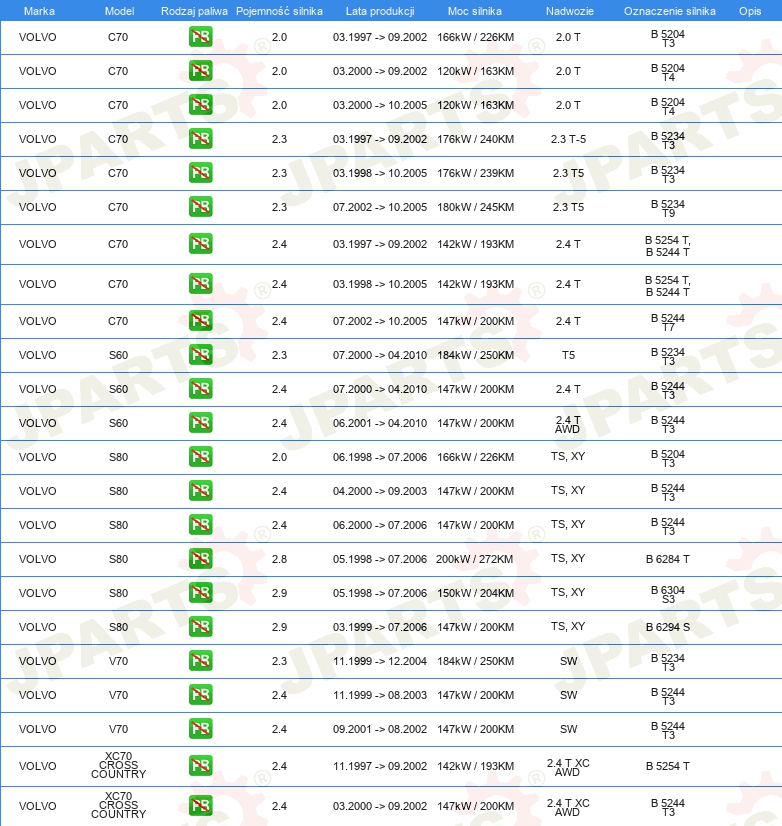Click fuel icon in V70 09.2001 -> 08.2002 row

[x=200, y=729]
